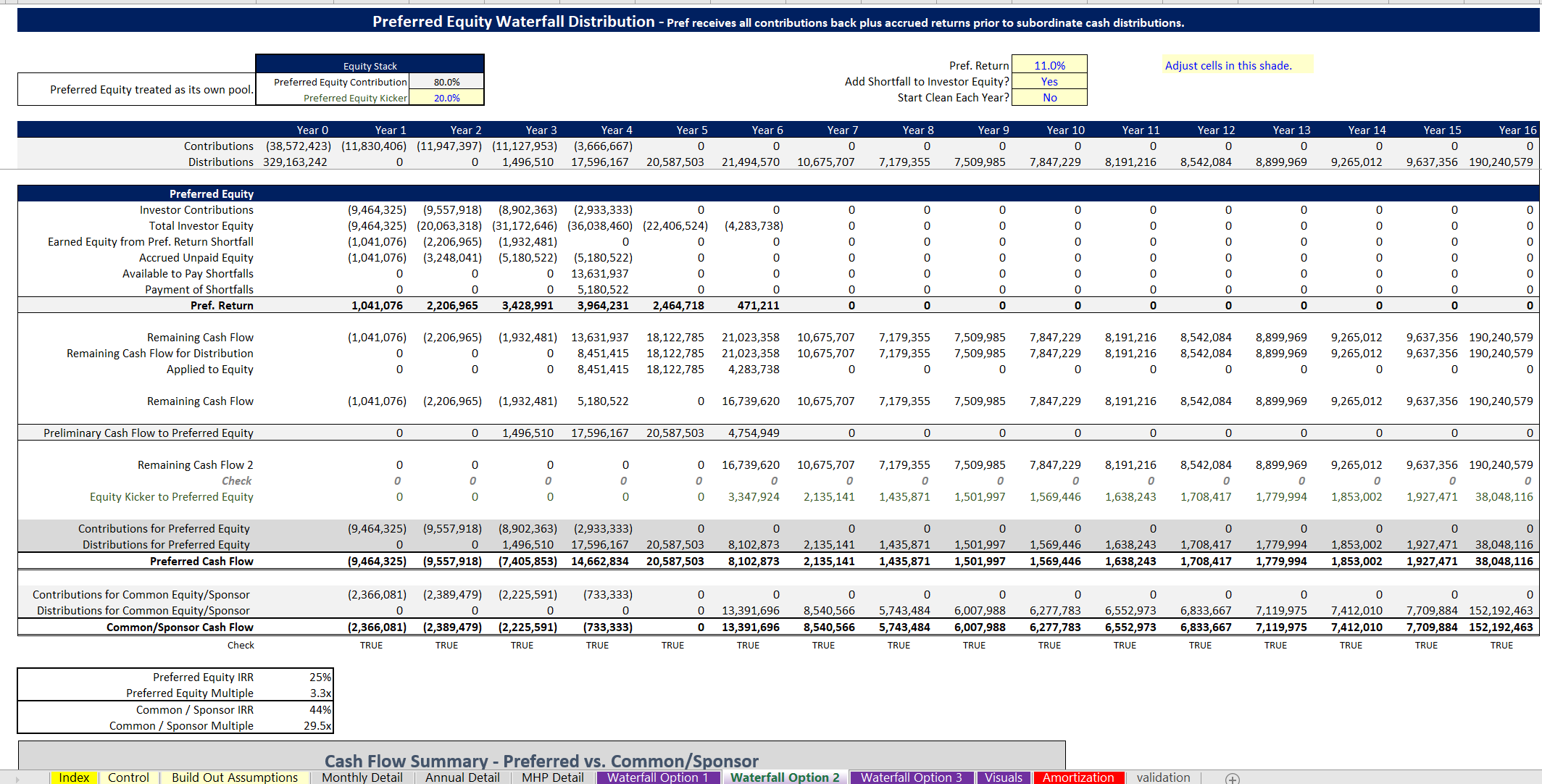Click the waterfall distribution title banner
The height and width of the screenshot is (784, 1542).
click(x=778, y=22)
